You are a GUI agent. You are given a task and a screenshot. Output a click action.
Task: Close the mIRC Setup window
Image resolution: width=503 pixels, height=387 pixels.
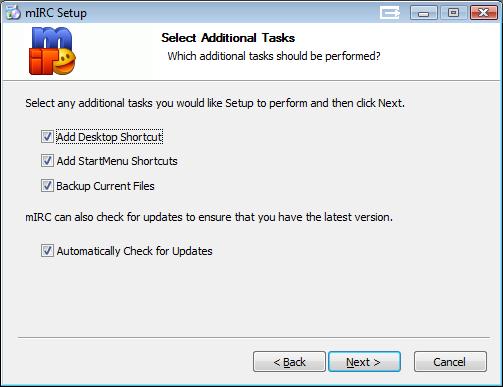click(x=483, y=13)
